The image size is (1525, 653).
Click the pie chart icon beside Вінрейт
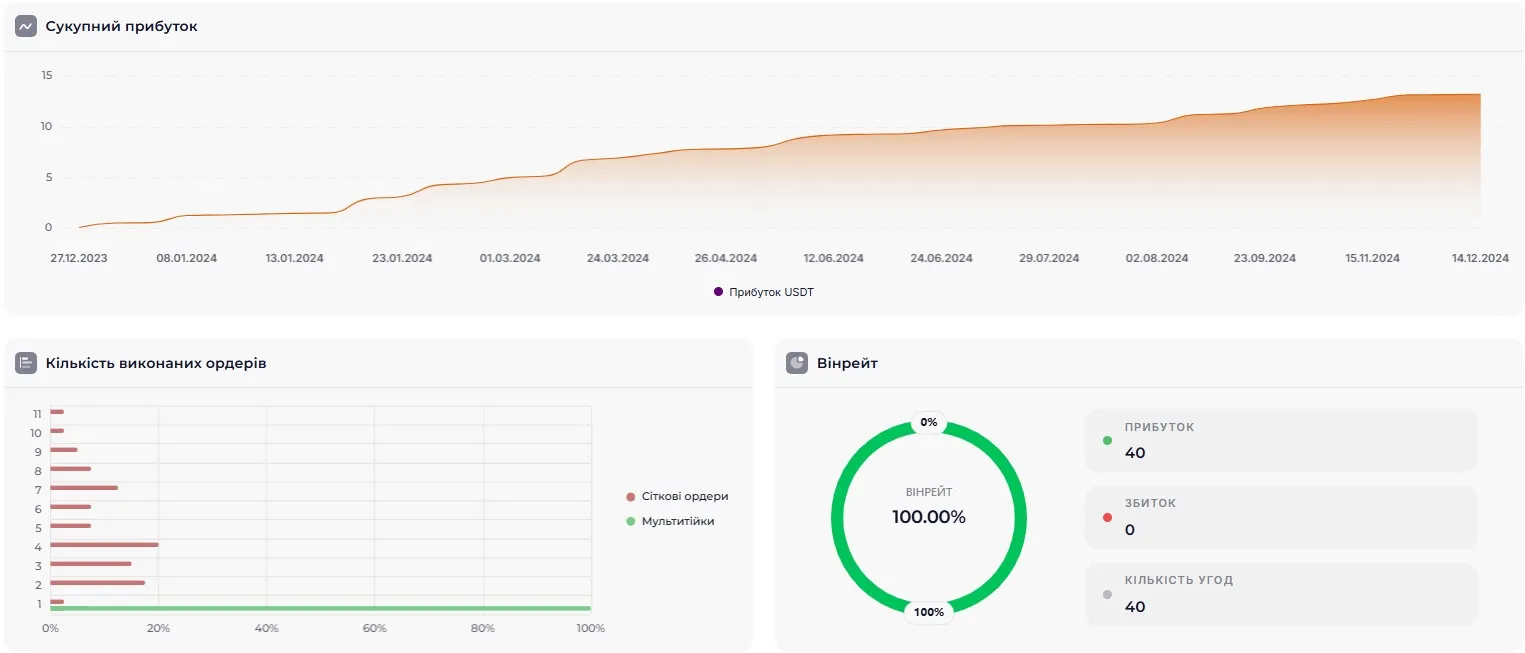pos(797,363)
